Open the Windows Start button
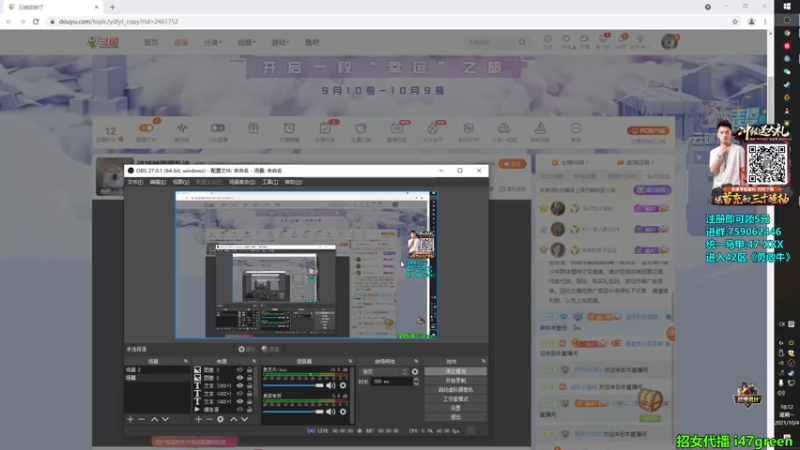This screenshot has height=450, width=800. [787, 6]
